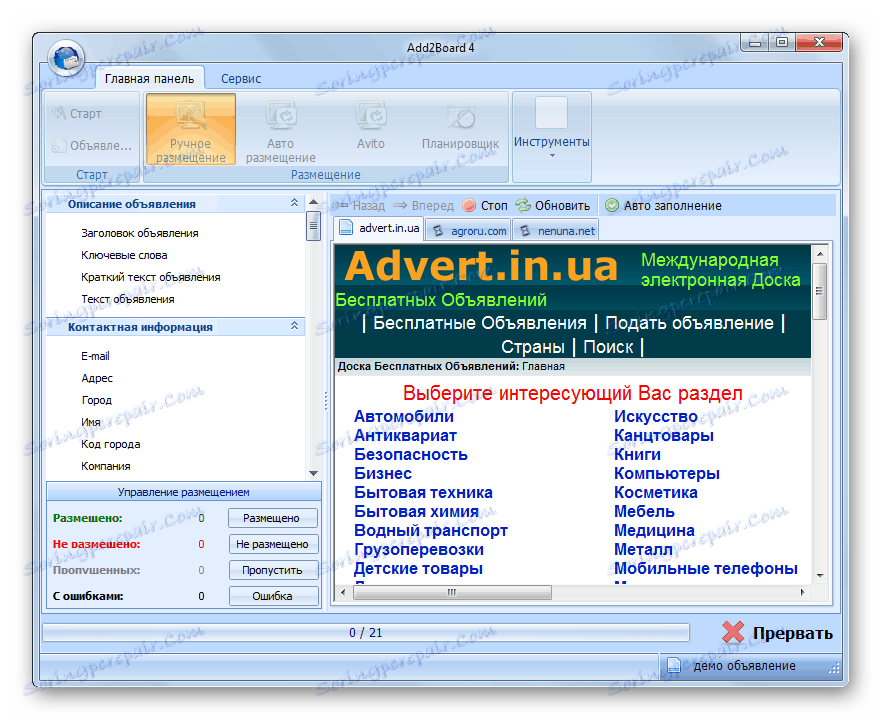Open the Бесплатные Объявления page link
The width and height of the screenshot is (882, 720).
coord(480,323)
